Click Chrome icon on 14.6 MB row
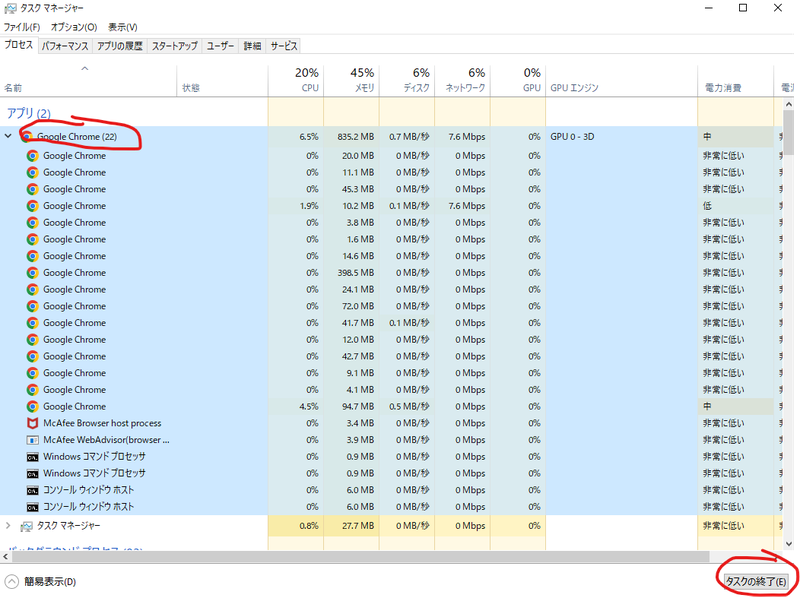The image size is (800, 598). click(x=33, y=256)
